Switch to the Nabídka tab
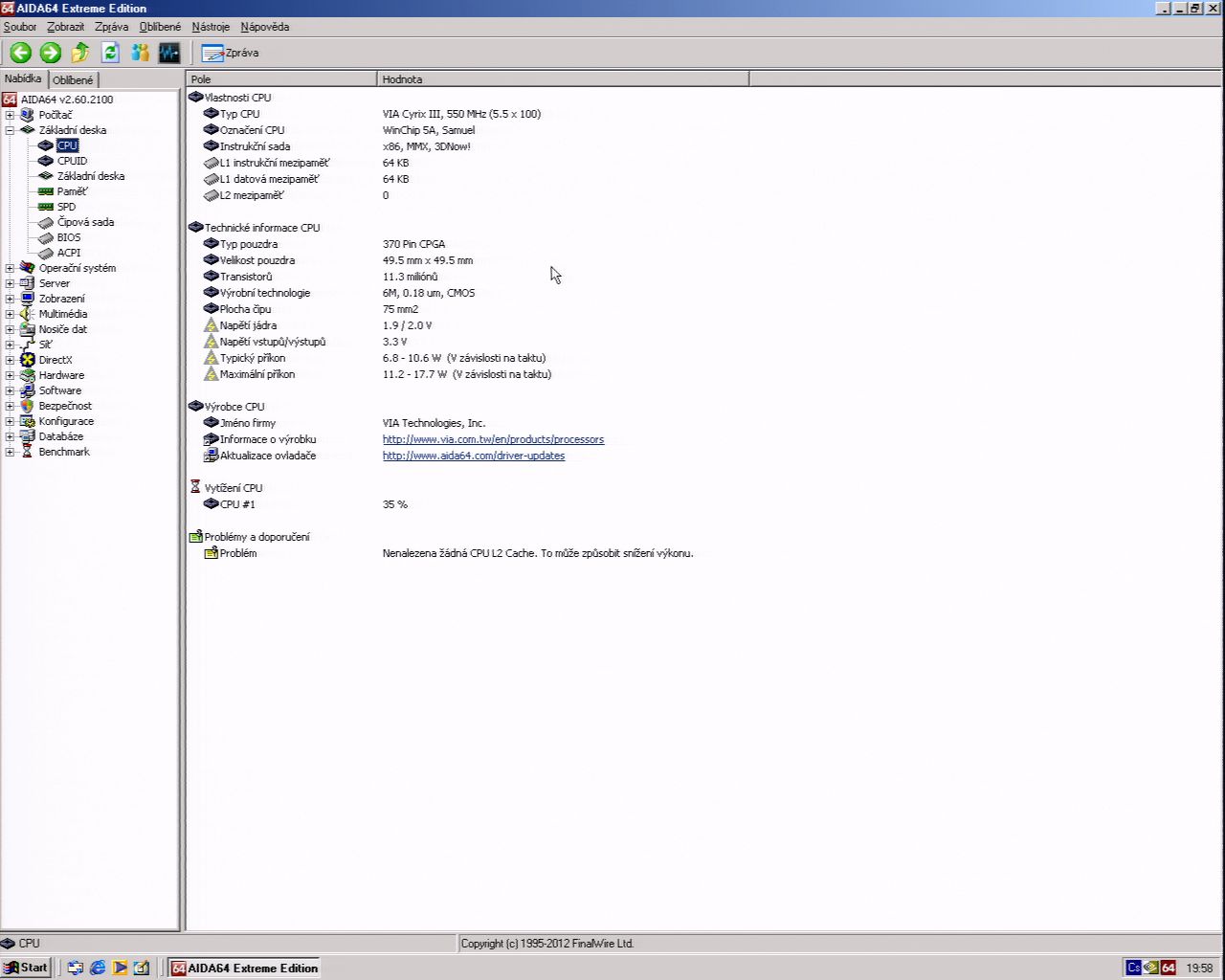1225x980 pixels. [23, 78]
